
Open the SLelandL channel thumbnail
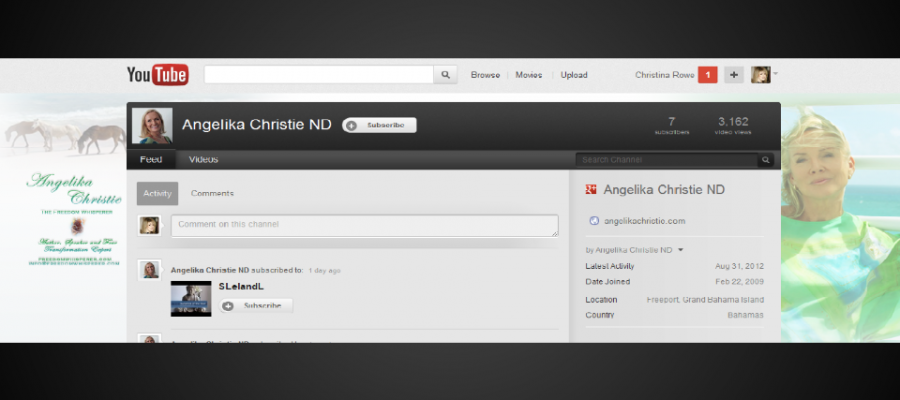click(191, 298)
